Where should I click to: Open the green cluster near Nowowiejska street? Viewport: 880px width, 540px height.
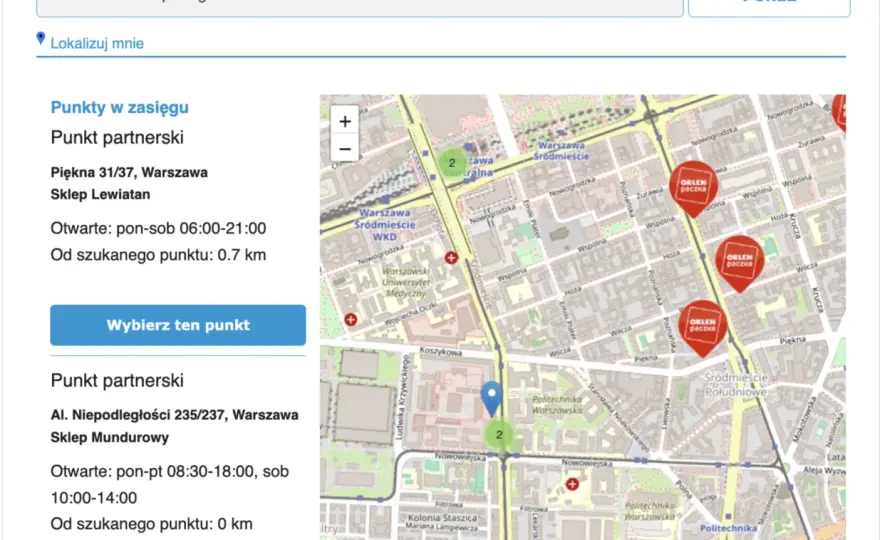(499, 434)
